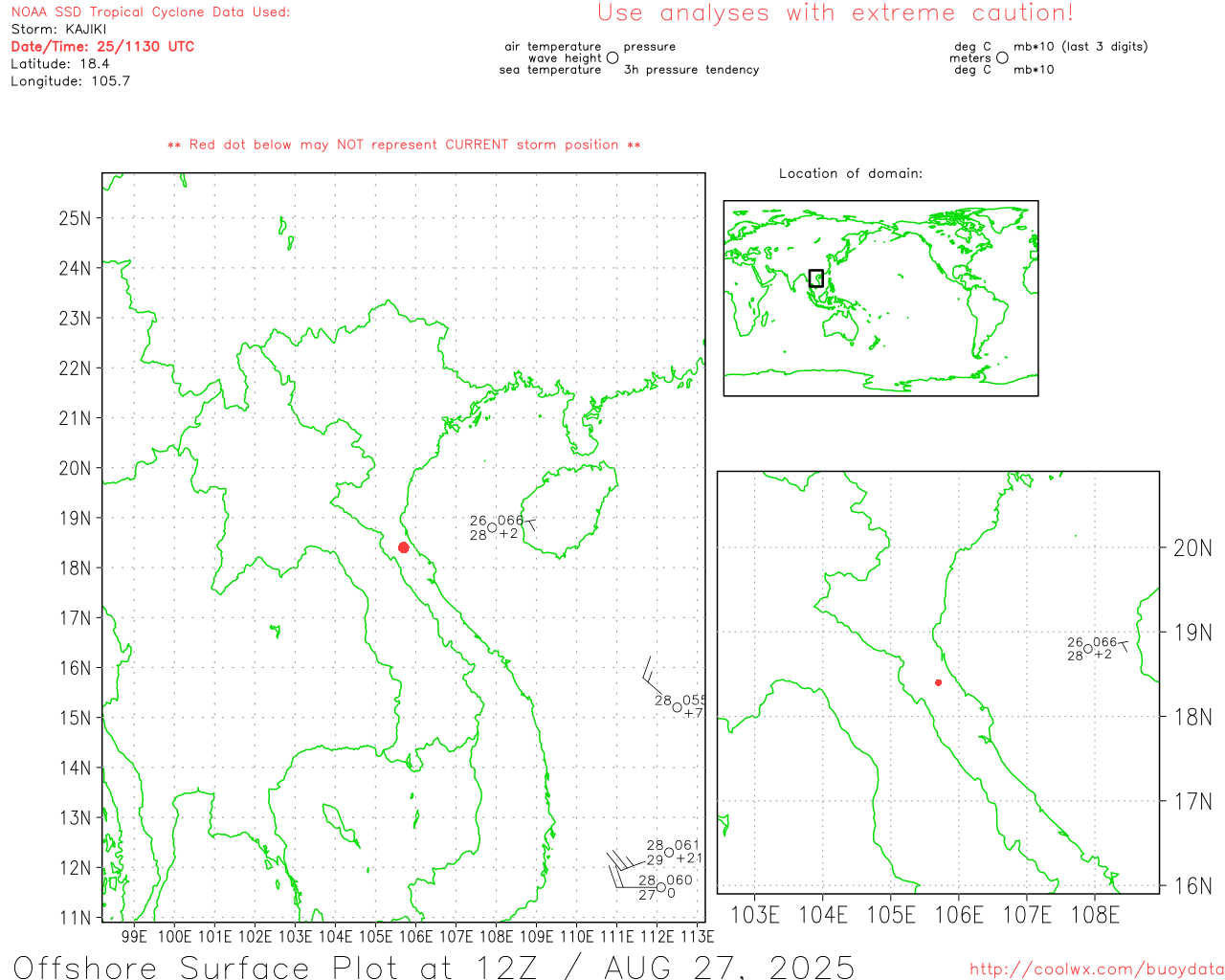Click '99E' longitude label on main map
Screen dimensions: 1225x980
coord(134,937)
